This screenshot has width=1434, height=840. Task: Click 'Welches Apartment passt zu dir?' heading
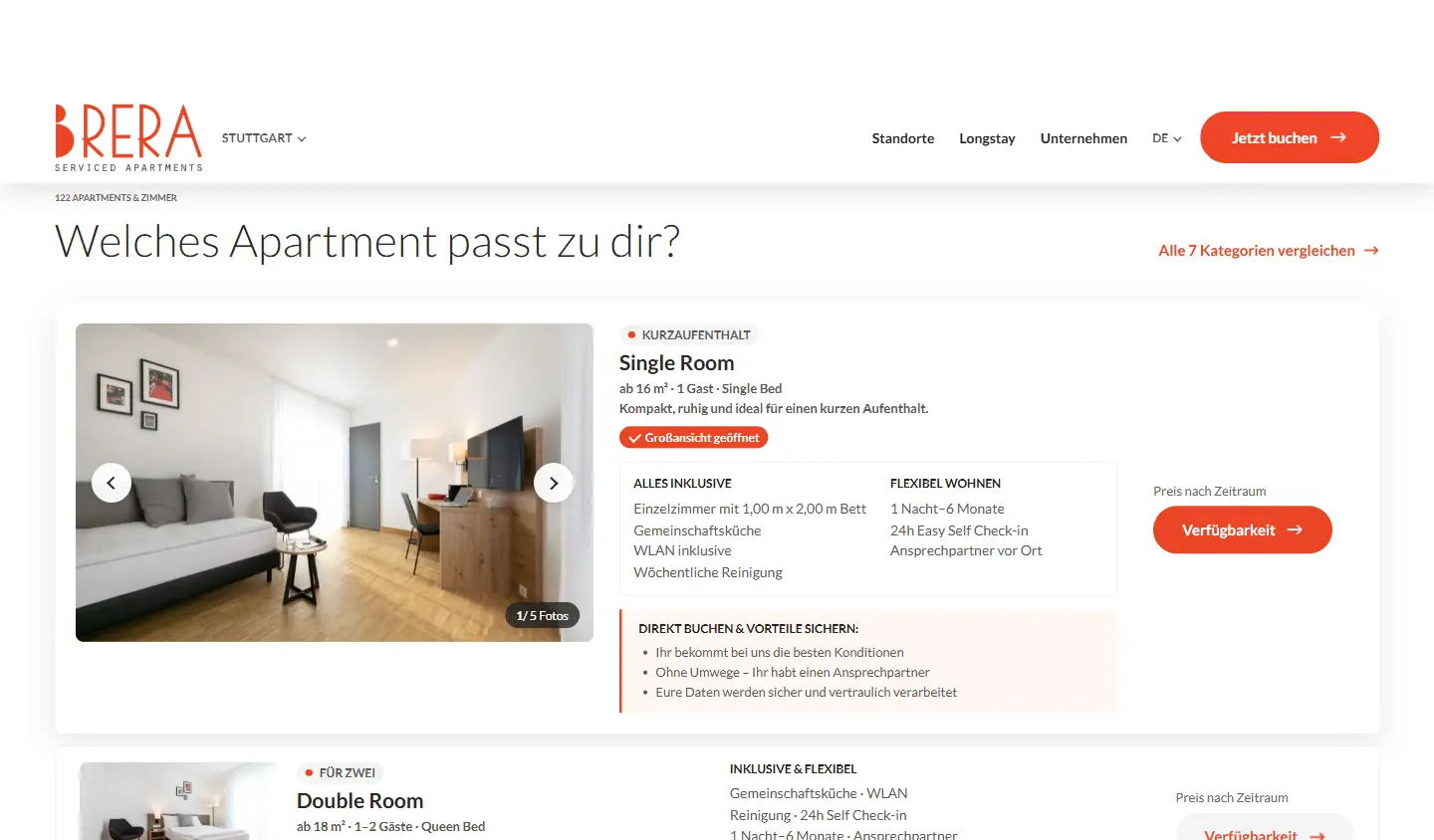coord(367,242)
